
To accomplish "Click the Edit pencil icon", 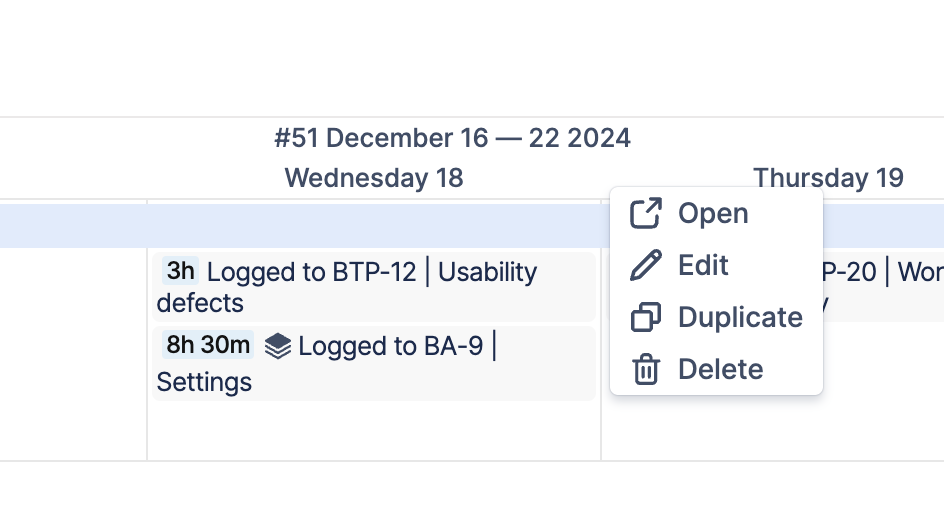I will click(x=646, y=265).
